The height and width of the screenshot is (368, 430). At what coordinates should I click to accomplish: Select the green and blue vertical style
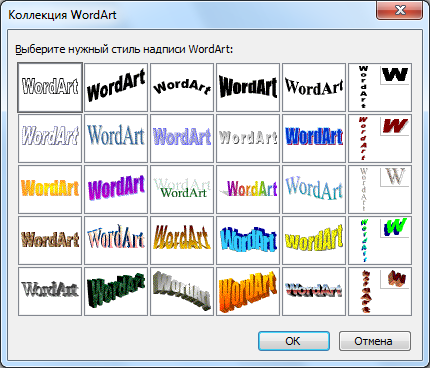pos(380,240)
